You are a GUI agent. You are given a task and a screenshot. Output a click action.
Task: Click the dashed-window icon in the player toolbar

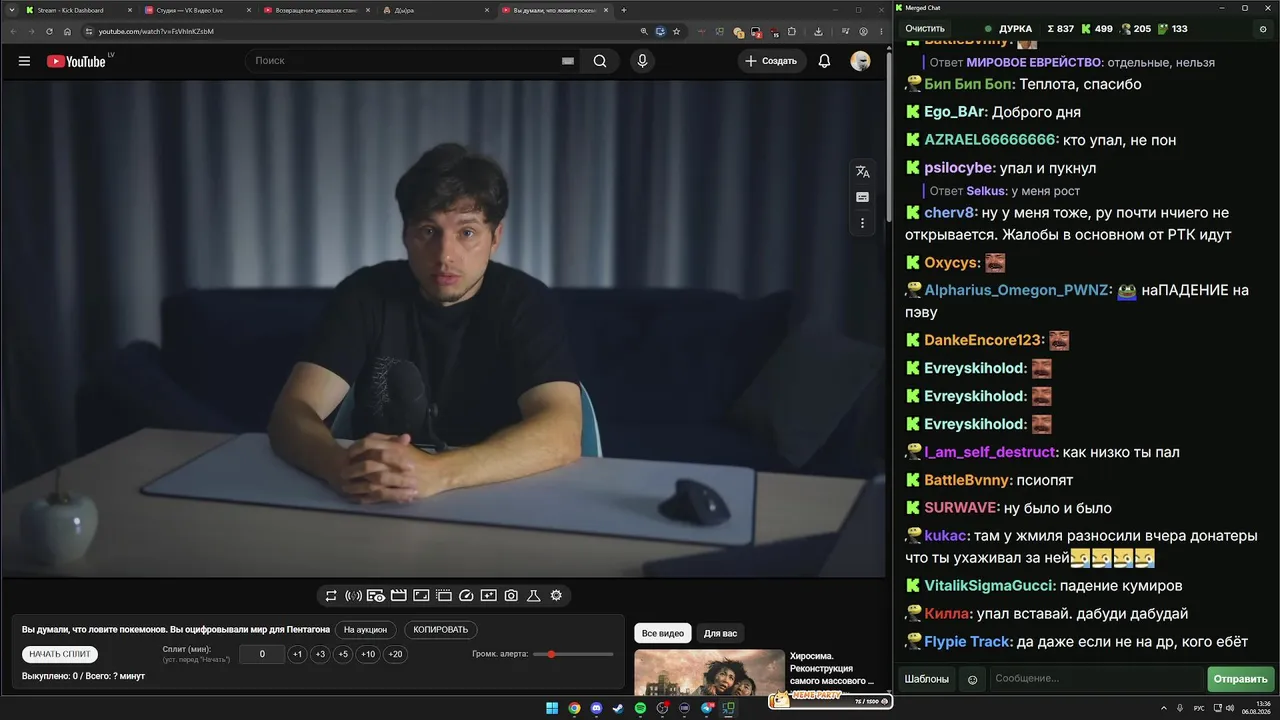[444, 595]
